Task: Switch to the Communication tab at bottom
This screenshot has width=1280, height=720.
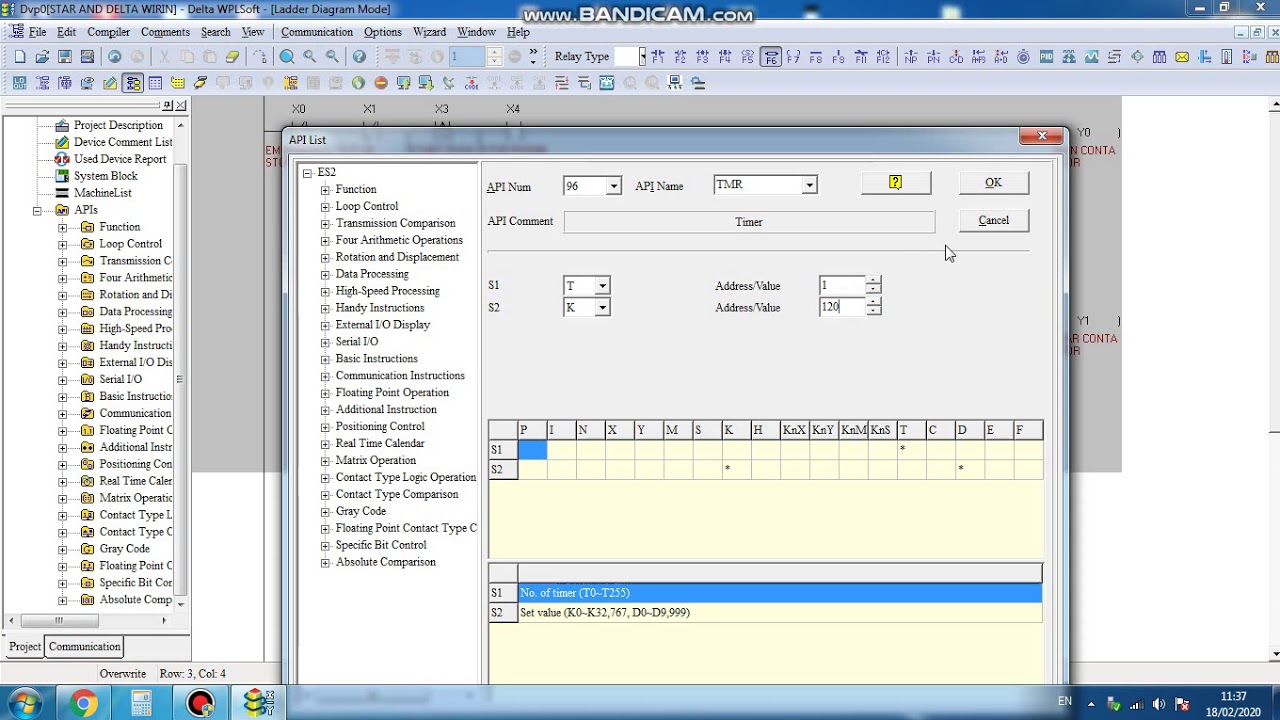Action: click(x=85, y=647)
